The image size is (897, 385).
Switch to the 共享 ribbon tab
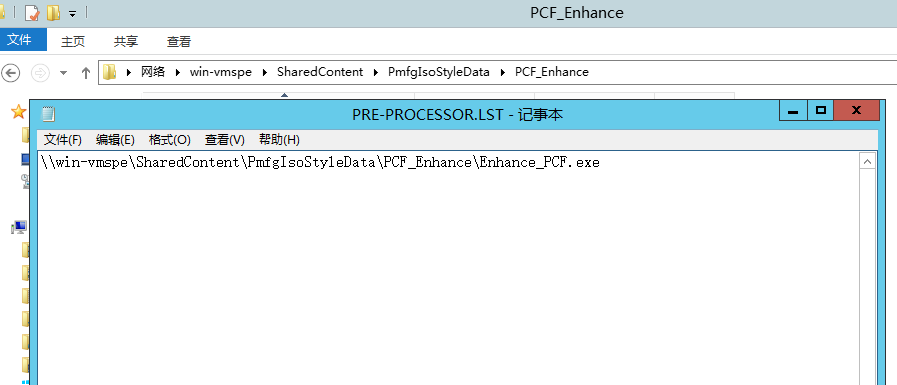pos(126,41)
